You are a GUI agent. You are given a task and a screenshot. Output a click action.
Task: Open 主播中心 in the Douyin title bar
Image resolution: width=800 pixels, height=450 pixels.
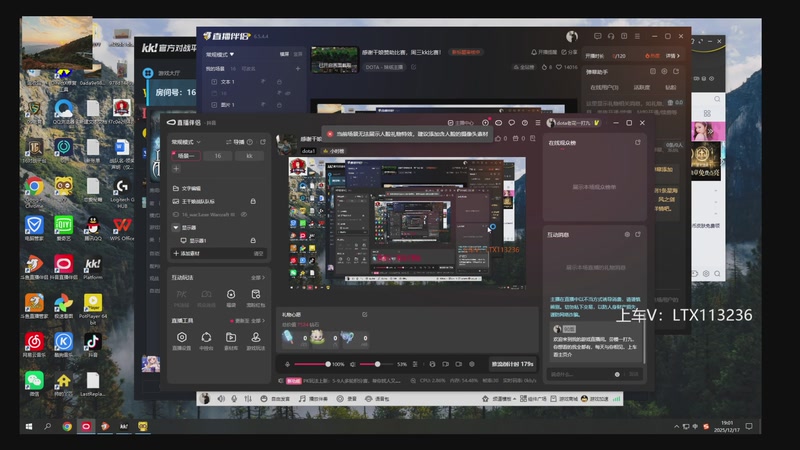click(461, 123)
